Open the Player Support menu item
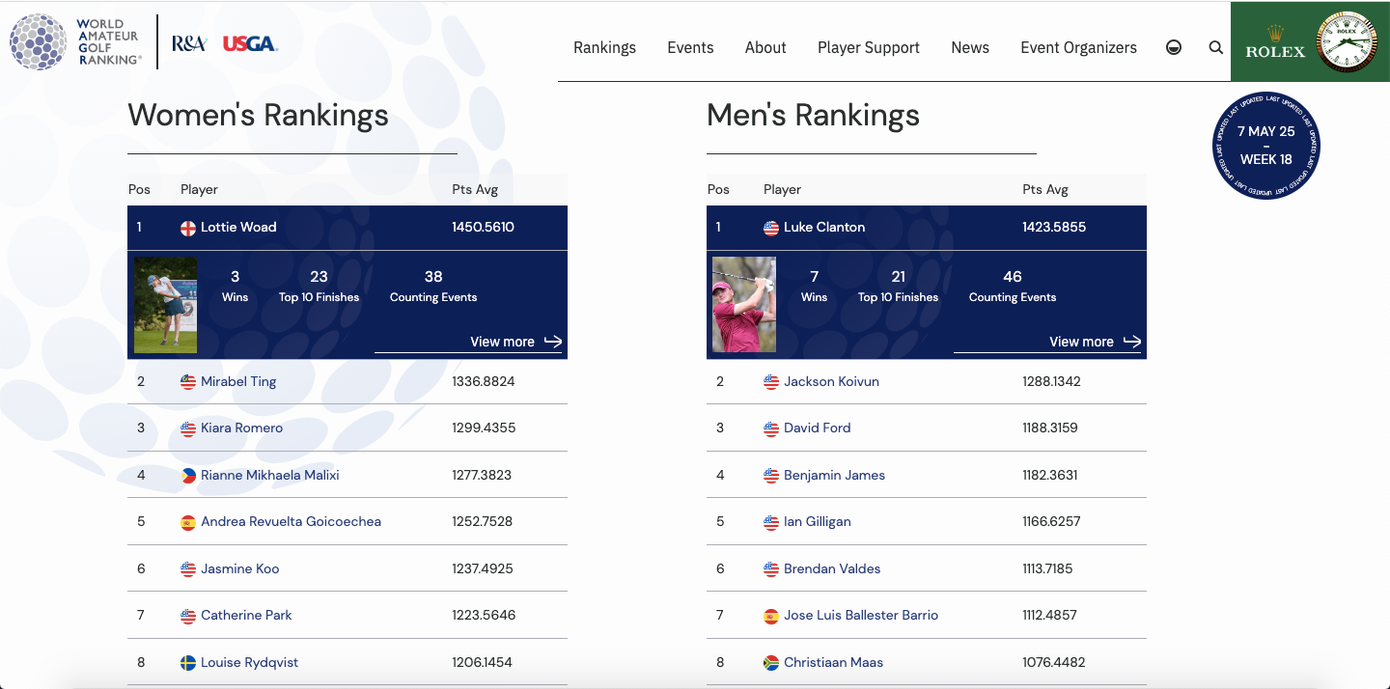Viewport: 1390px width, 689px height. (868, 47)
